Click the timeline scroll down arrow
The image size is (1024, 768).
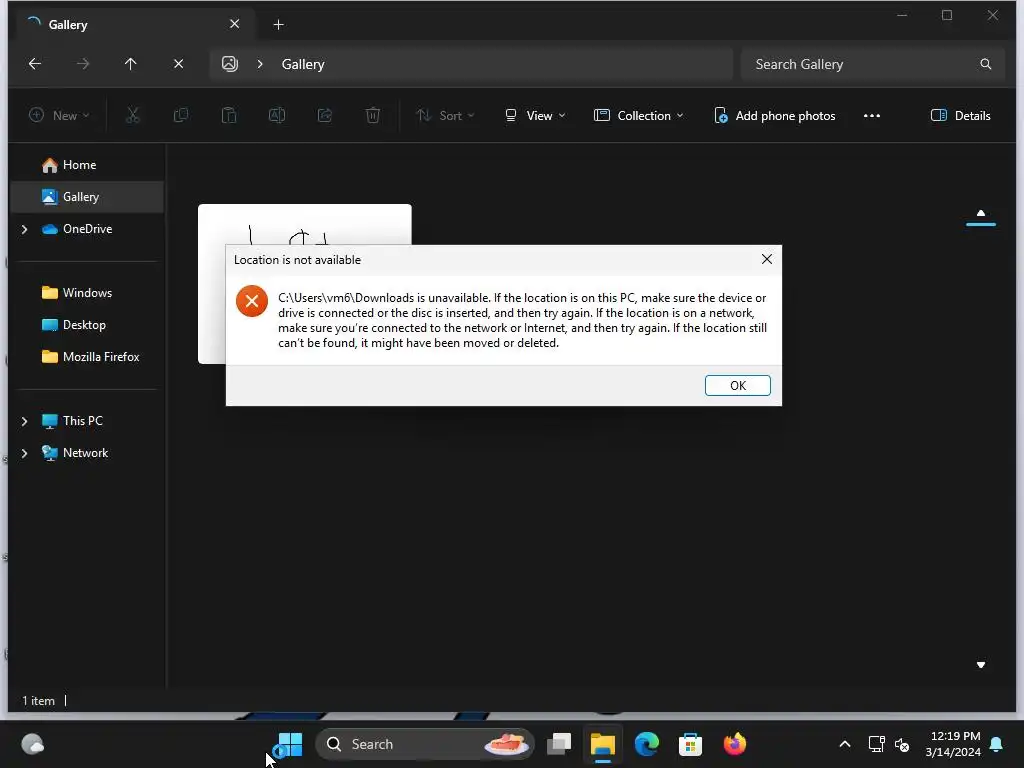[981, 665]
